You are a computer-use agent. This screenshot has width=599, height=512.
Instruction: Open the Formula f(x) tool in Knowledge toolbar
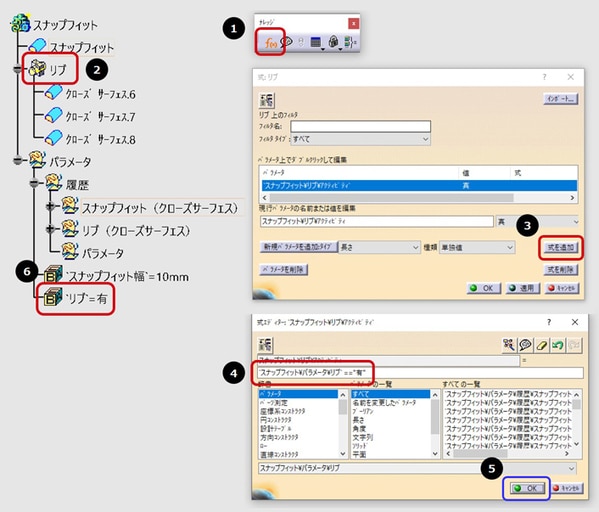(270, 43)
